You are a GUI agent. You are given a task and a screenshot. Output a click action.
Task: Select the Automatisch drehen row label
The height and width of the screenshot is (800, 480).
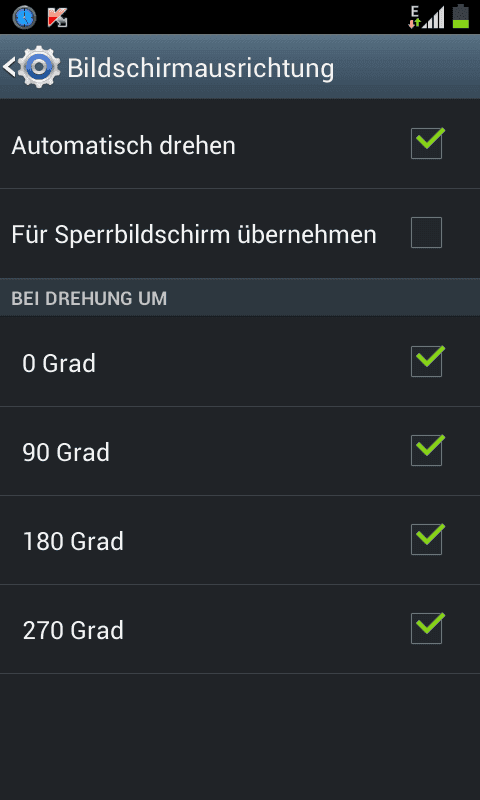(x=123, y=146)
